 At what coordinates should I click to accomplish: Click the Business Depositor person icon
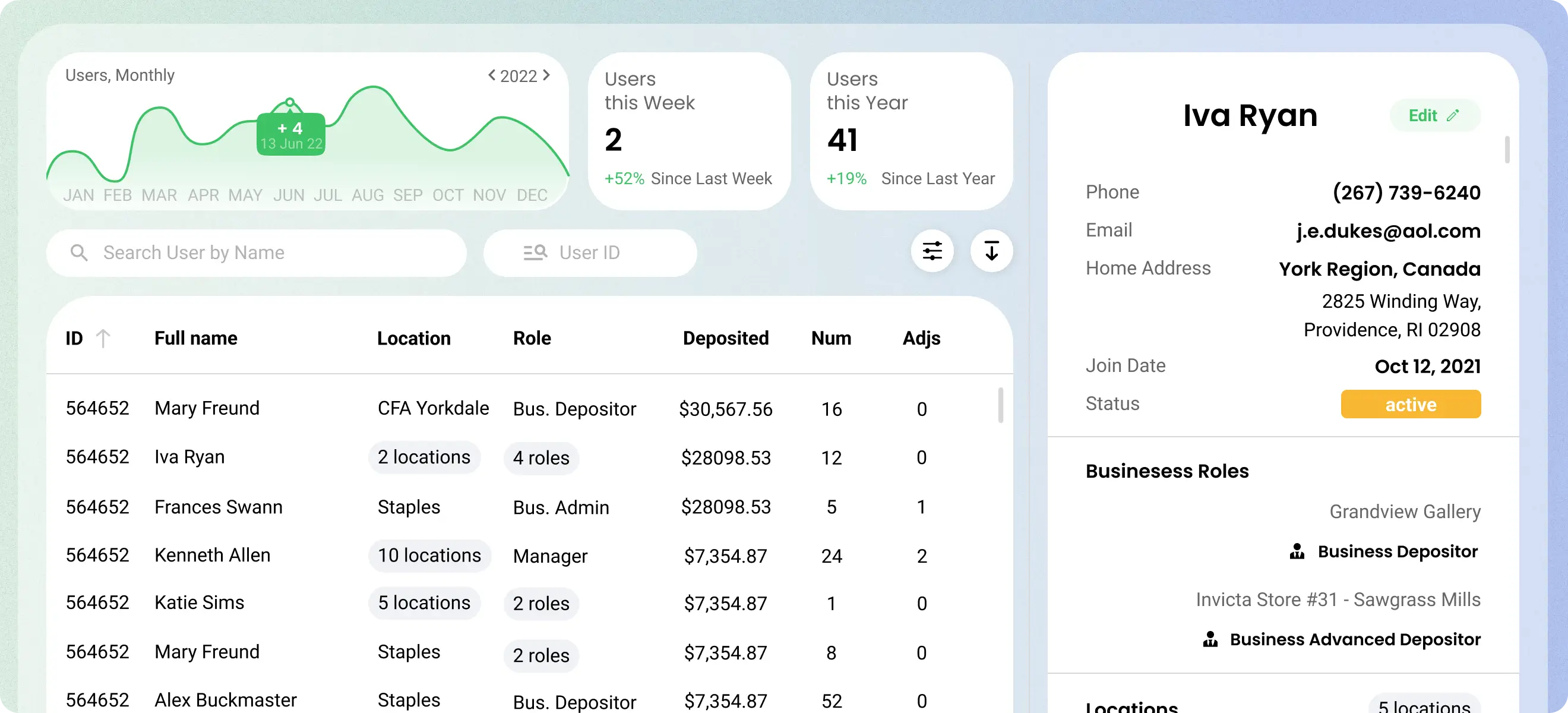click(1297, 551)
